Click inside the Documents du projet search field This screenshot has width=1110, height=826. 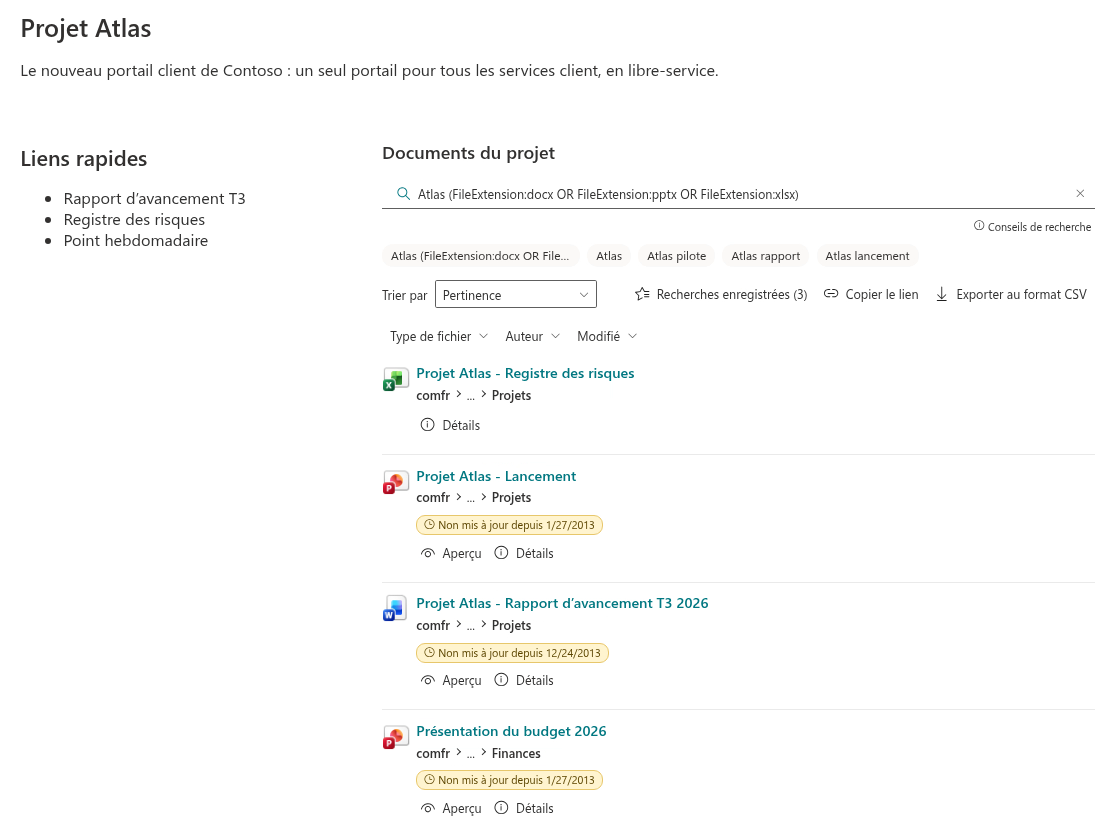coord(738,194)
